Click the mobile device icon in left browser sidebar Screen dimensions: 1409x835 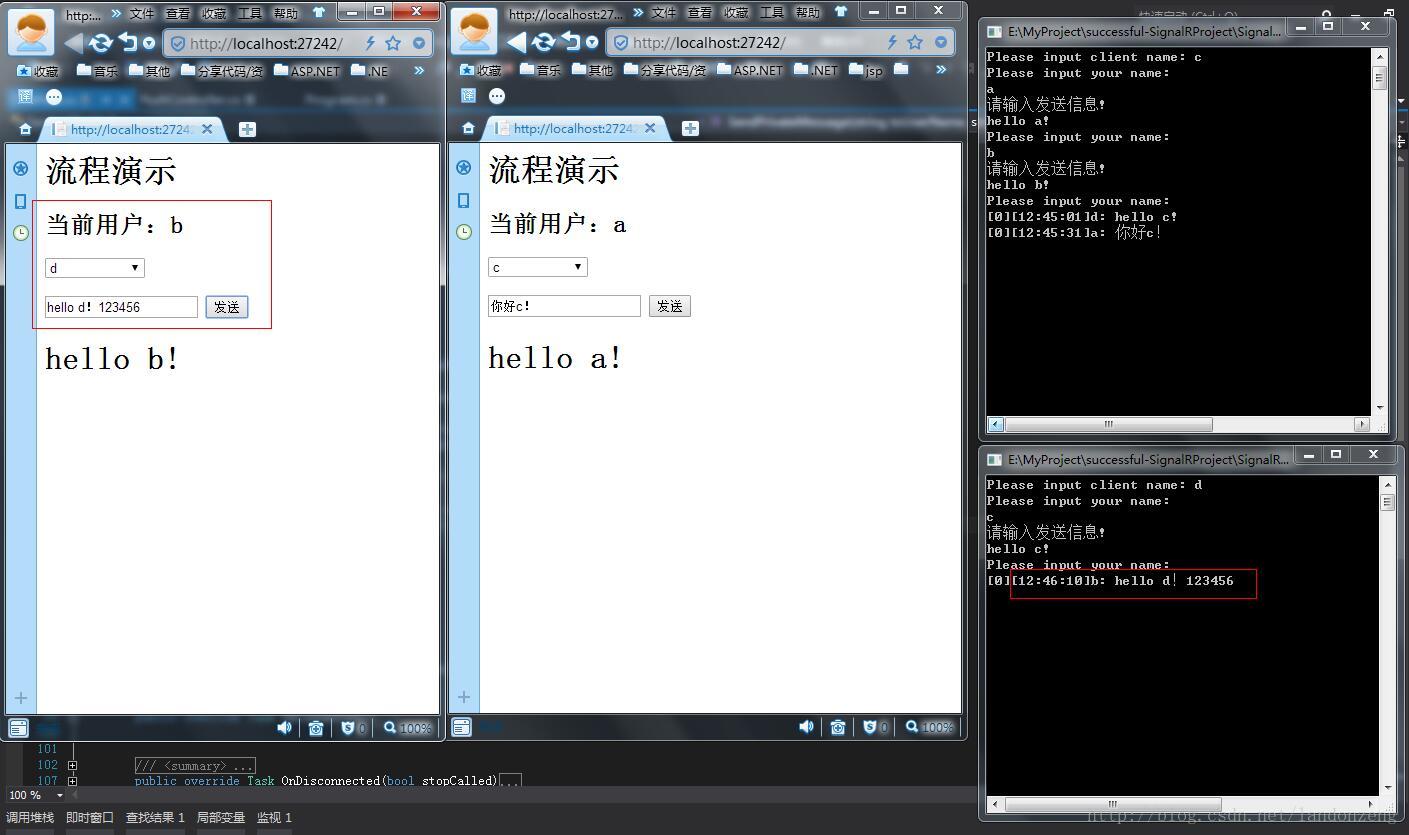[21, 201]
